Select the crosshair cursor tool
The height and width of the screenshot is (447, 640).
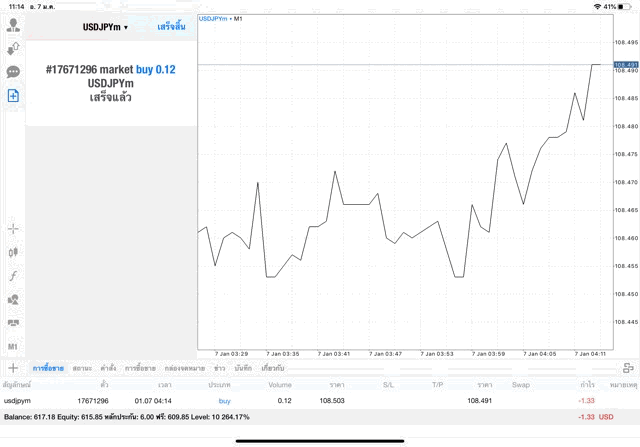pyautogui.click(x=14, y=229)
